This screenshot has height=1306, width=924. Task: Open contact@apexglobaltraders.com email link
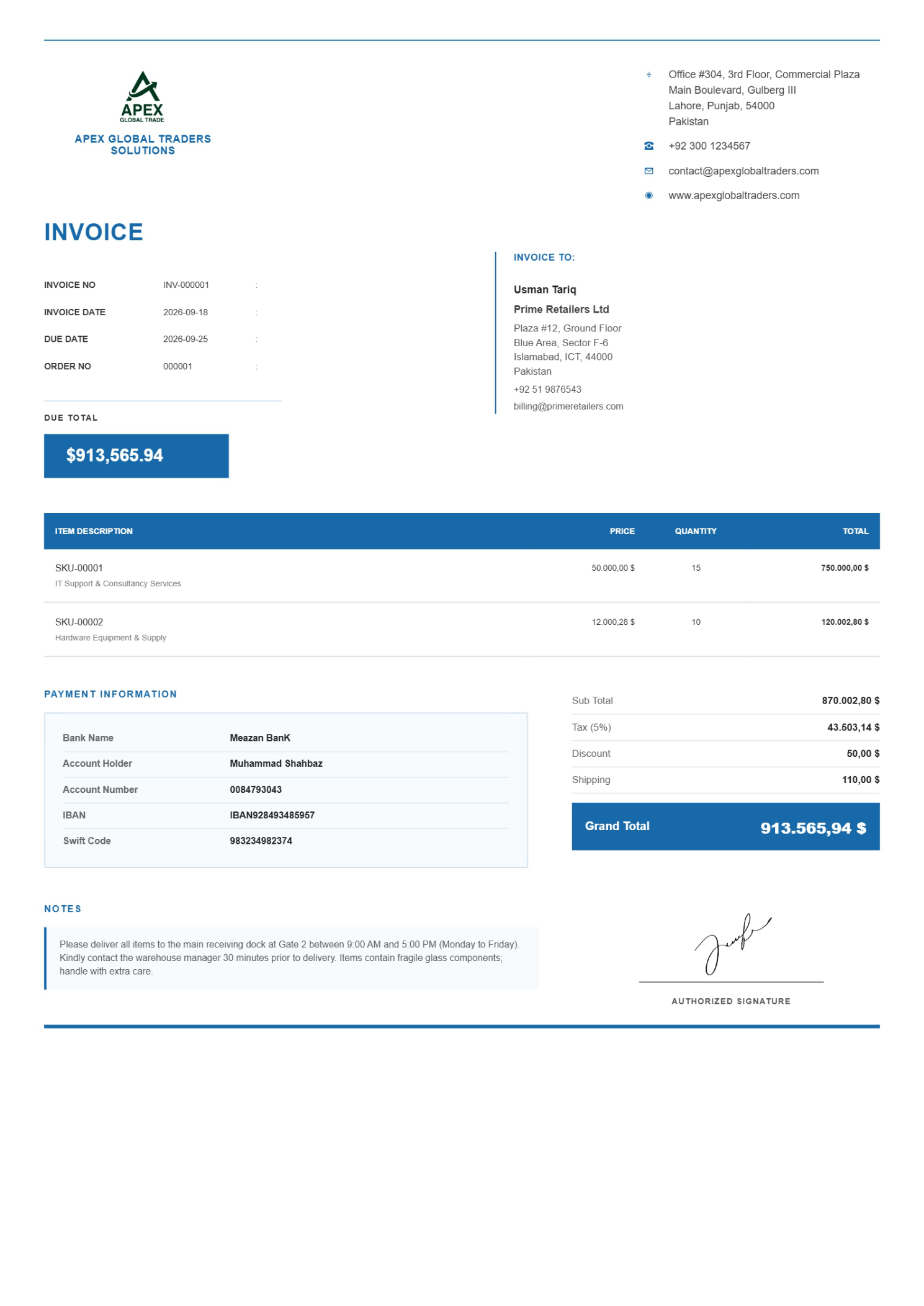743,171
